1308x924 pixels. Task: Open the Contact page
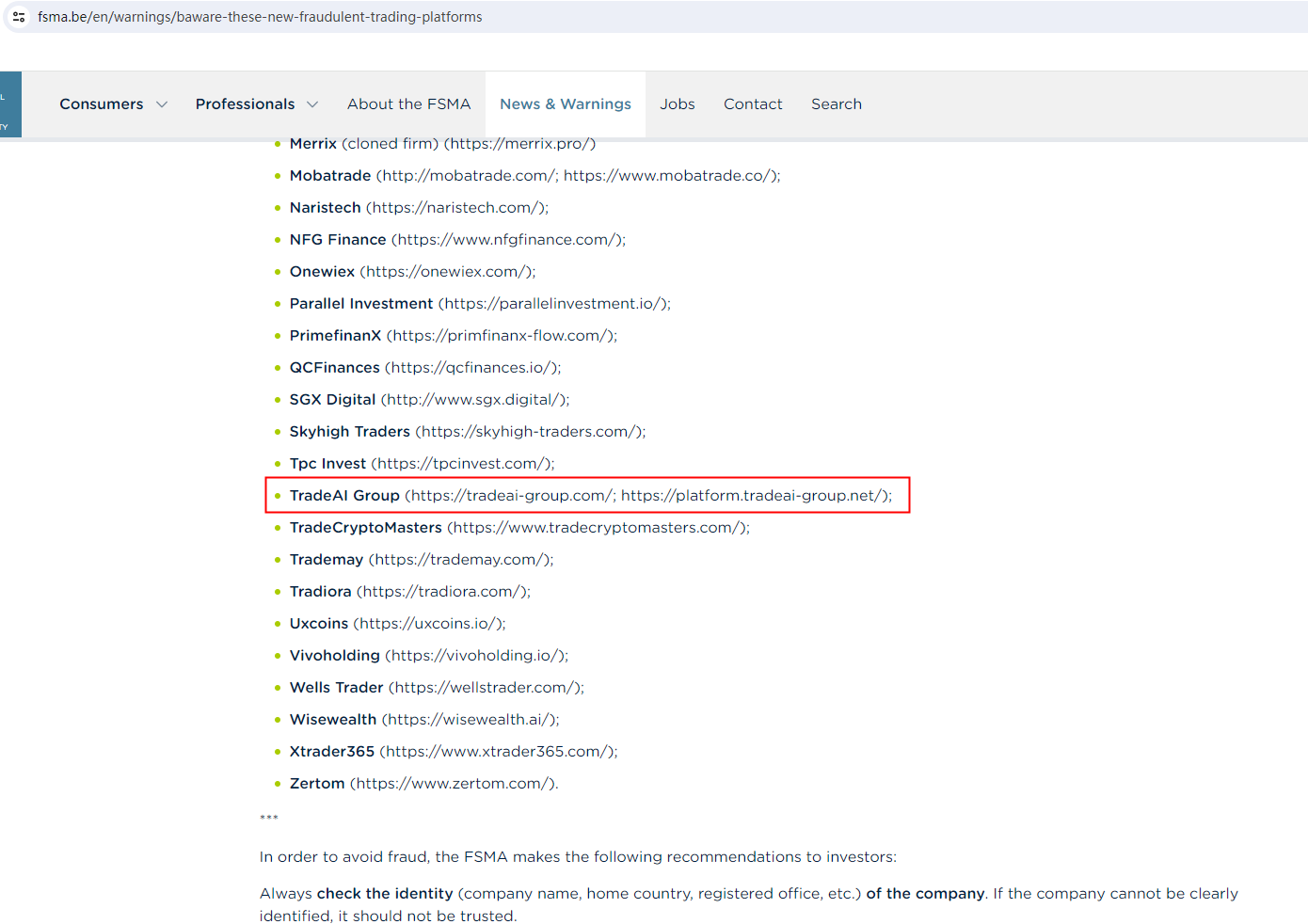coord(752,104)
